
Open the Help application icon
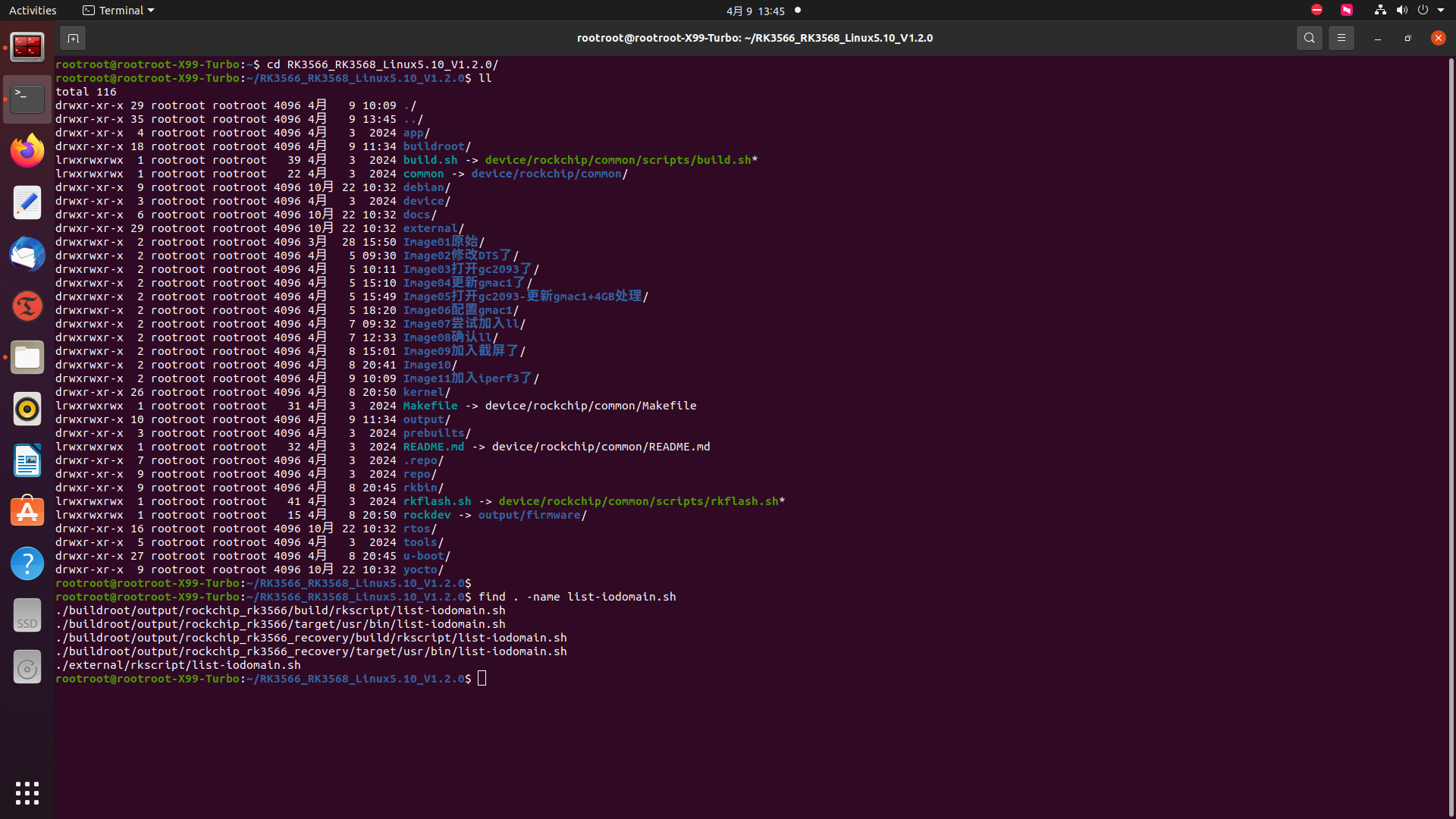click(27, 563)
